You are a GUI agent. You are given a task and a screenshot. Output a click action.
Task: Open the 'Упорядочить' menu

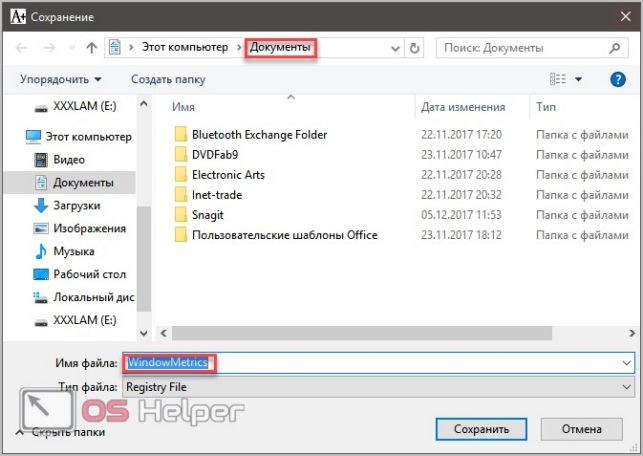click(x=61, y=79)
